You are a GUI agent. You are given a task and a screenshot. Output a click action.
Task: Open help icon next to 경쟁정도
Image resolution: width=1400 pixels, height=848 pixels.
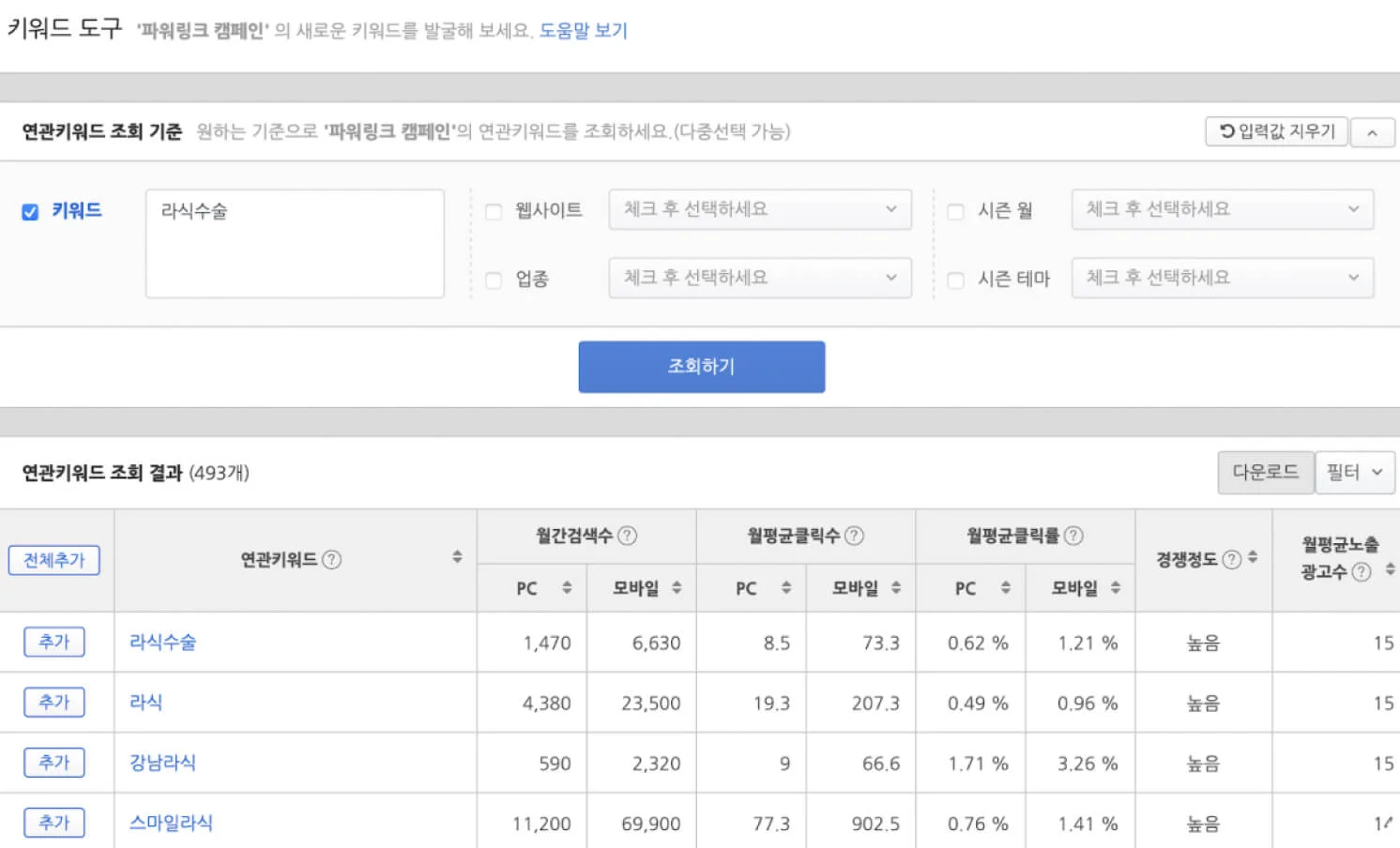pyautogui.click(x=1232, y=560)
